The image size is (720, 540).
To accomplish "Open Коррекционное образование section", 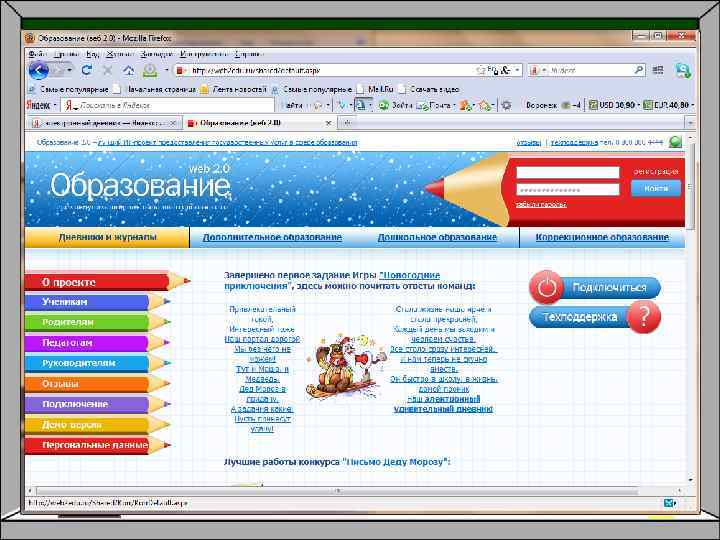I will (602, 237).
